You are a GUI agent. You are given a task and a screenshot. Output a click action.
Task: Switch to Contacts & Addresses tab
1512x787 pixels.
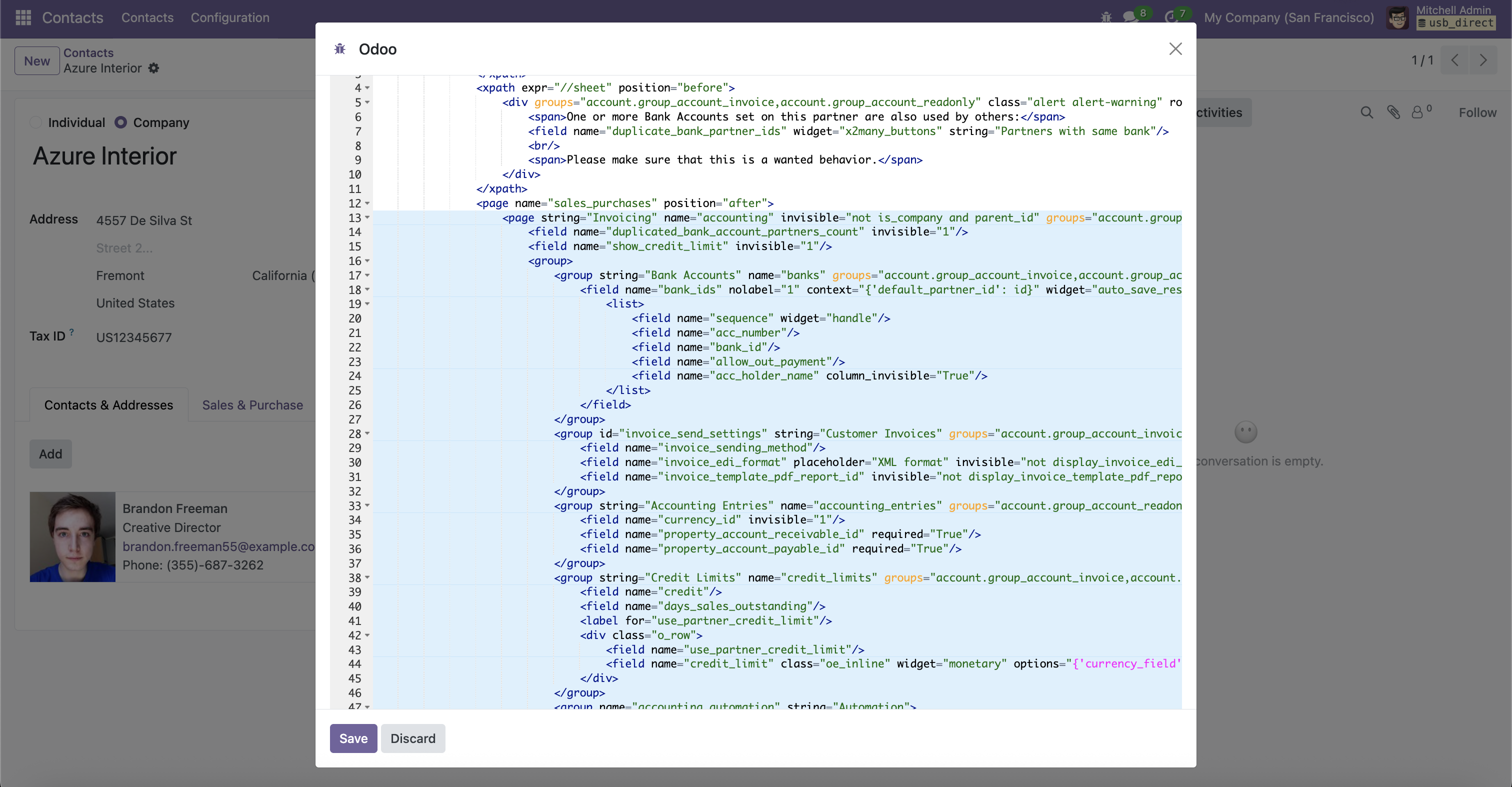click(108, 405)
